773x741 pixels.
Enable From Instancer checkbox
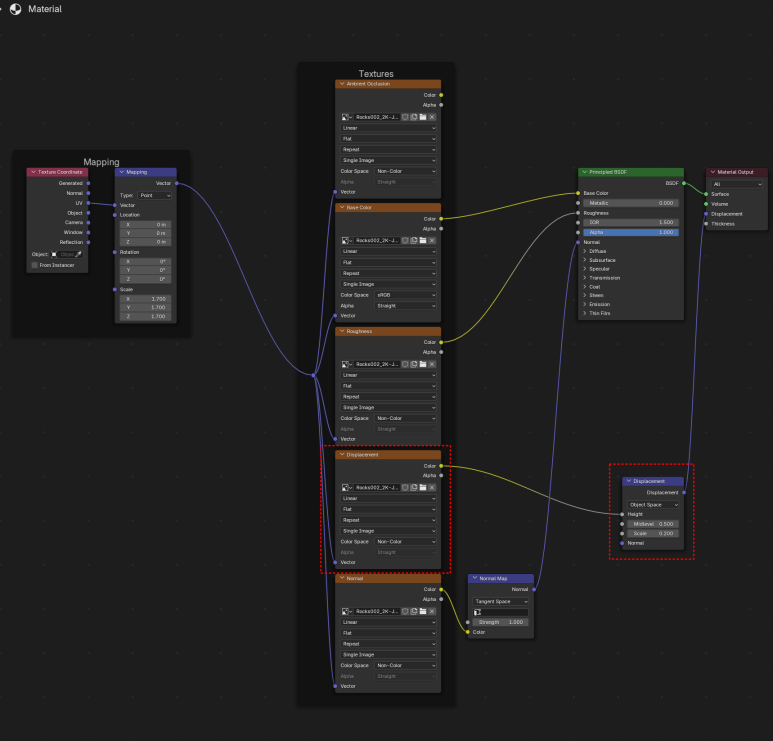[35, 265]
